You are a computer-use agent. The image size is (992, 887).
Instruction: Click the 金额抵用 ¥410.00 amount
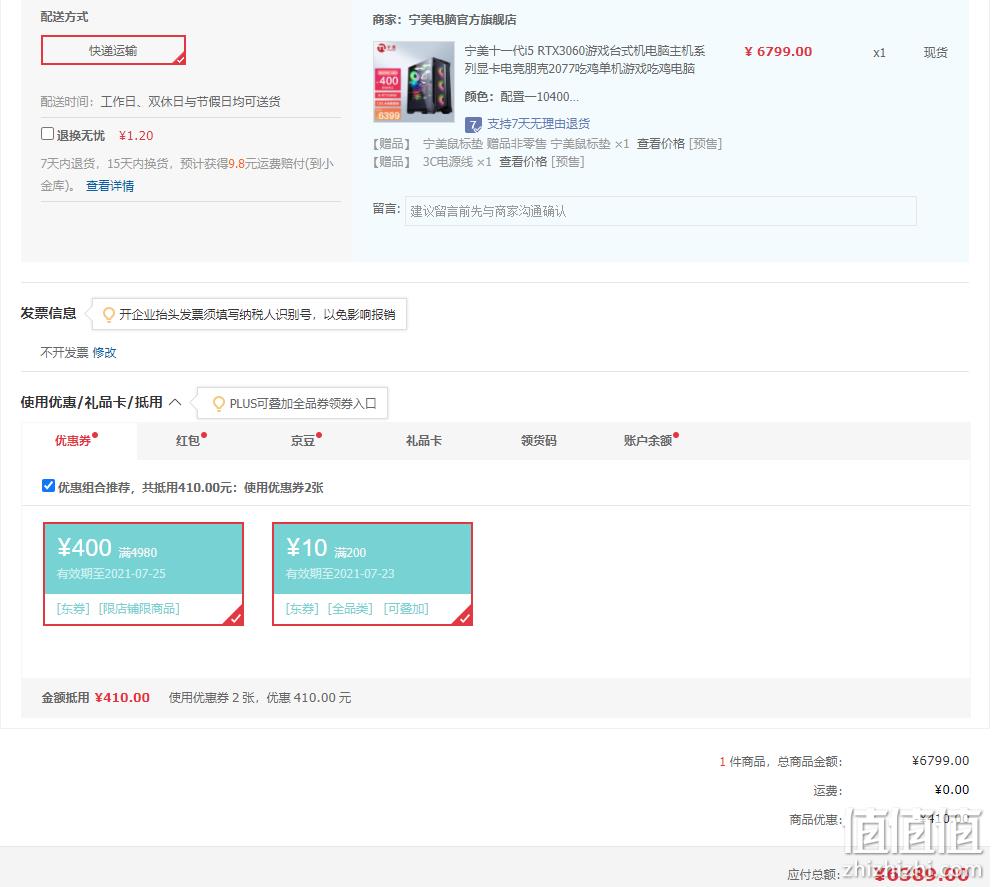122,697
